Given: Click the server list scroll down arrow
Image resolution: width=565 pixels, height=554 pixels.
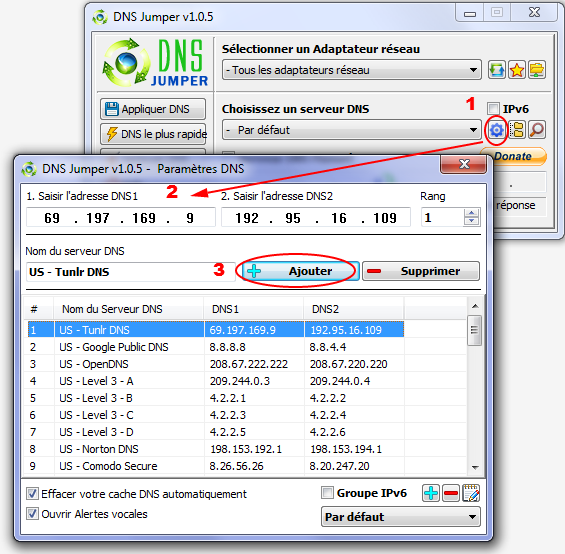Looking at the screenshot, I should point(475,467).
